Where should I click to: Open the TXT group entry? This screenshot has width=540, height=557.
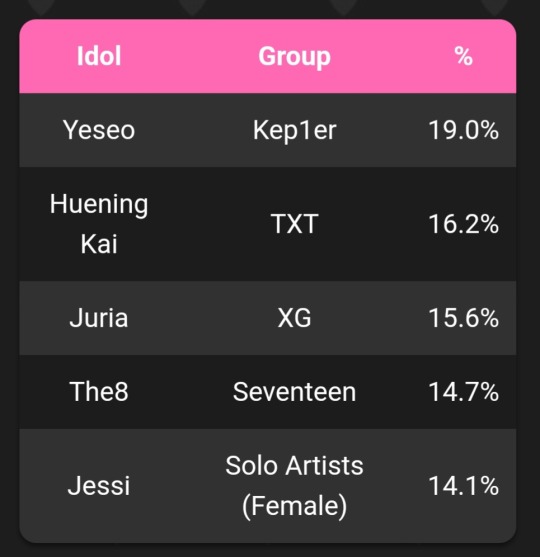(295, 224)
